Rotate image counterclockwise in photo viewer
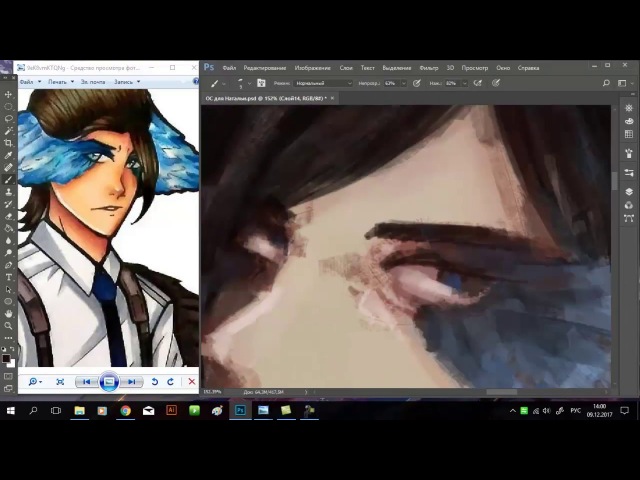Screen dimensions: 640x480 pos(155,382)
